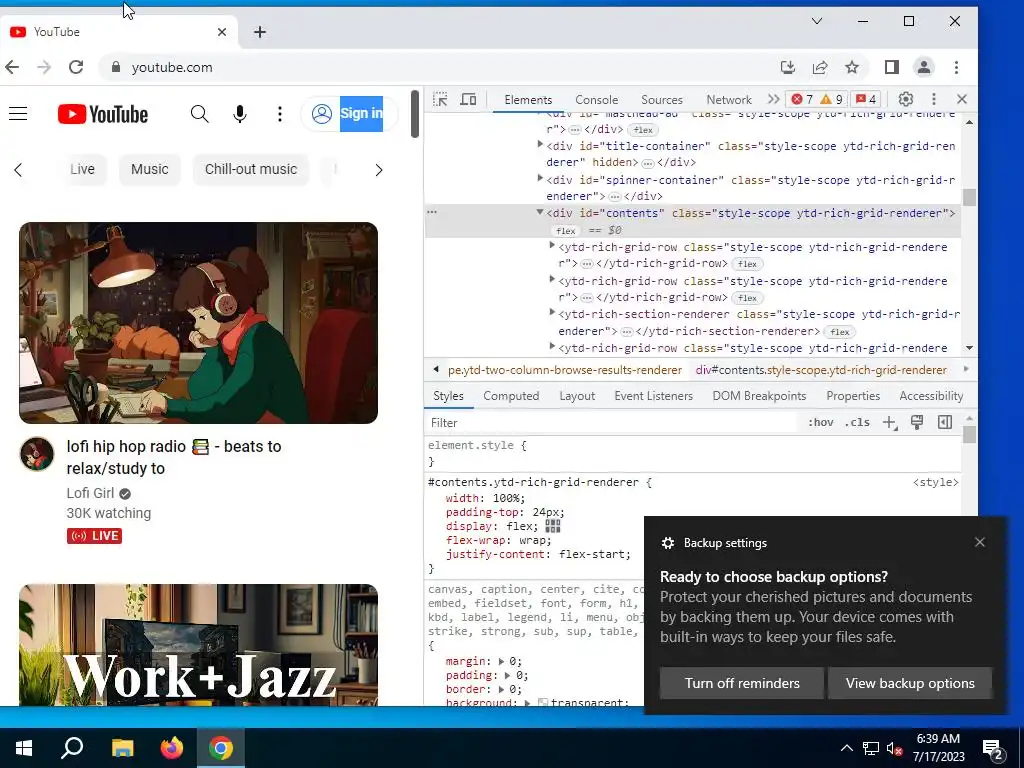
Task: Toggle computed styles sidebar icon
Action: [944, 423]
